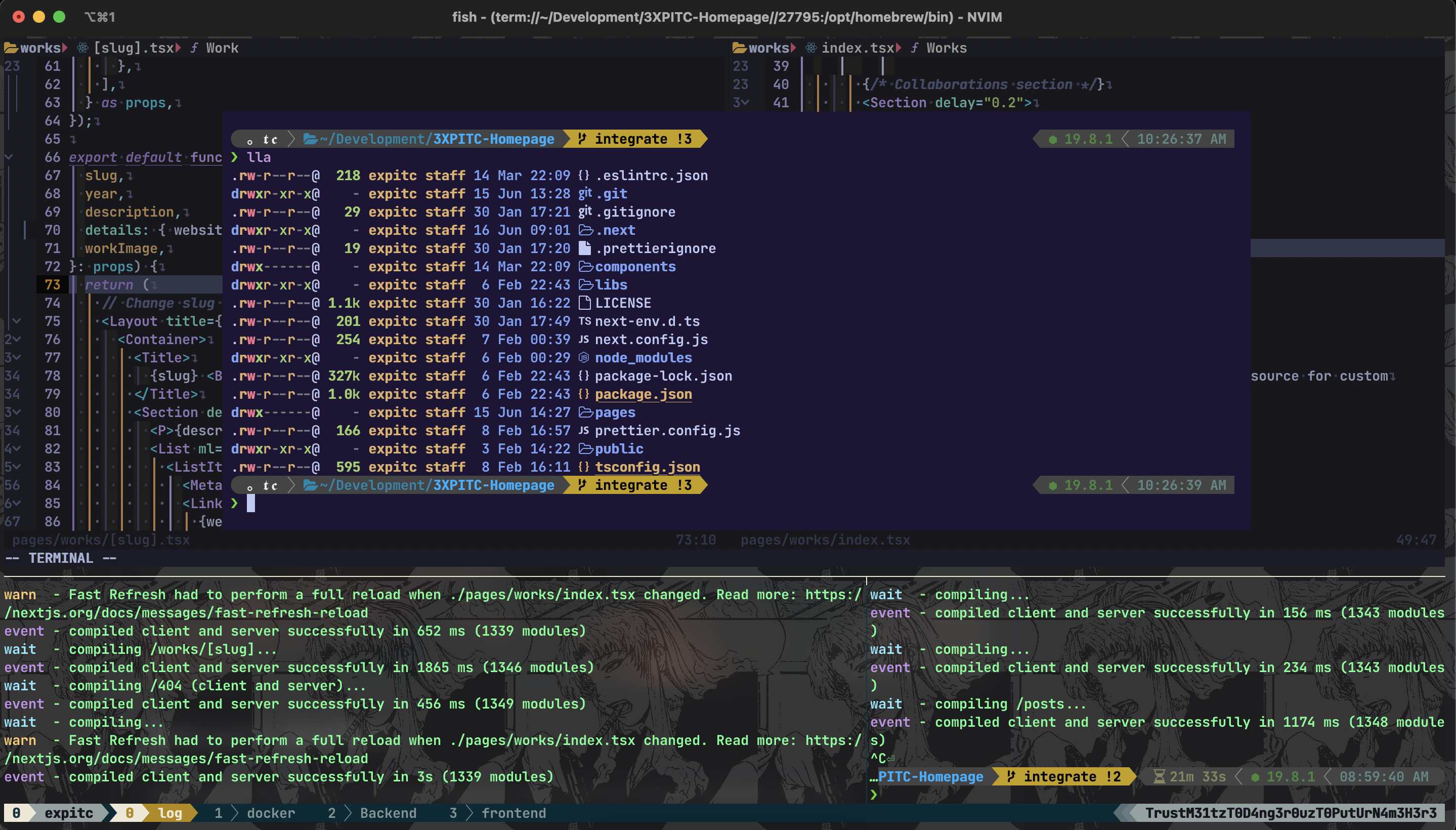
Task: Click the node icon beside node_modules
Action: pyautogui.click(x=584, y=357)
